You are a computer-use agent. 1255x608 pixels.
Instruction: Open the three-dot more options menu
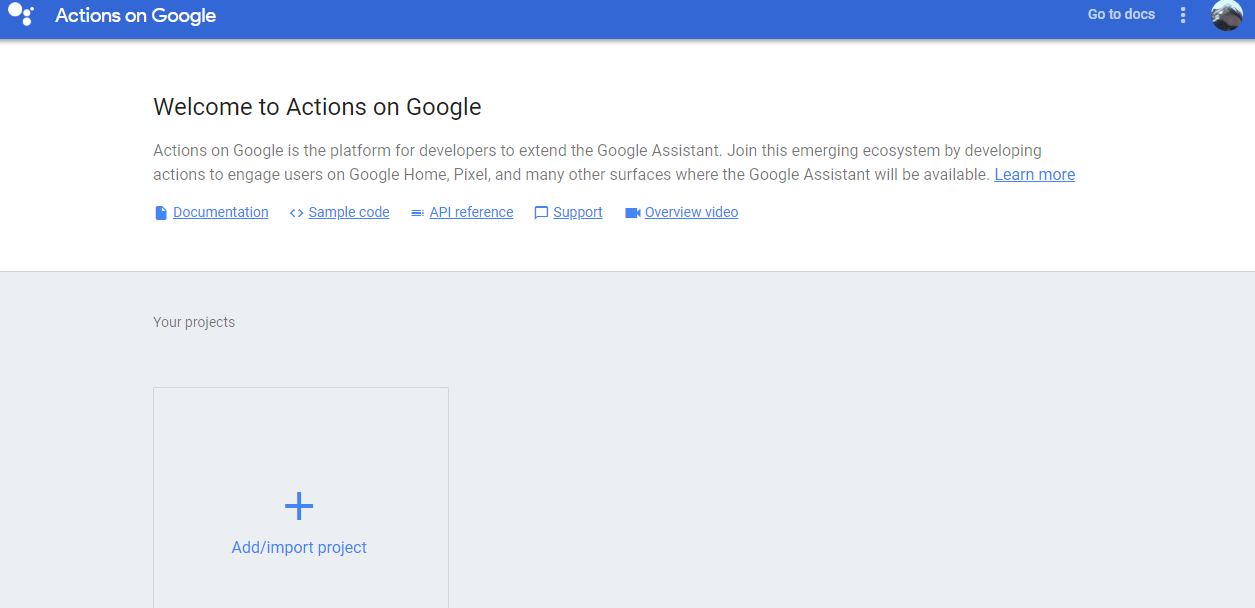coord(1183,15)
